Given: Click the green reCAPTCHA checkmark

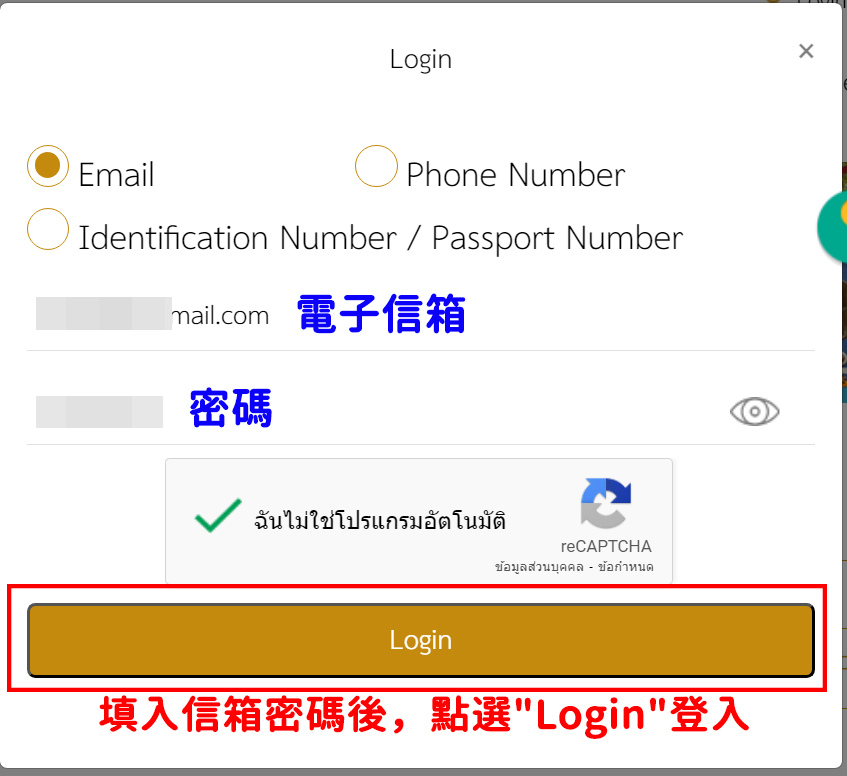Looking at the screenshot, I should (x=218, y=515).
